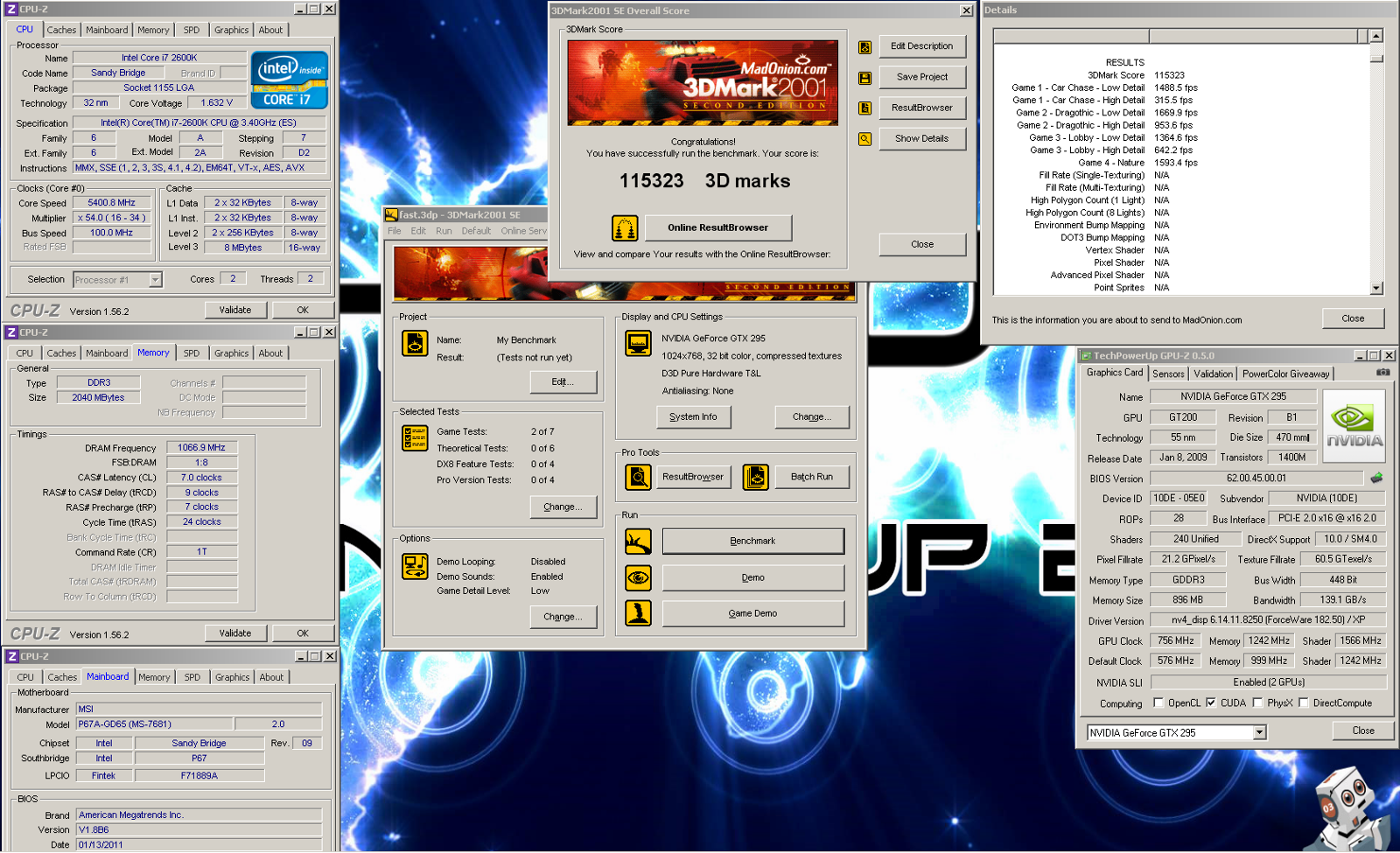Image resolution: width=1400 pixels, height=853 pixels.
Task: Click the NVIDIA logo in GPU-Z
Action: click(x=1354, y=424)
